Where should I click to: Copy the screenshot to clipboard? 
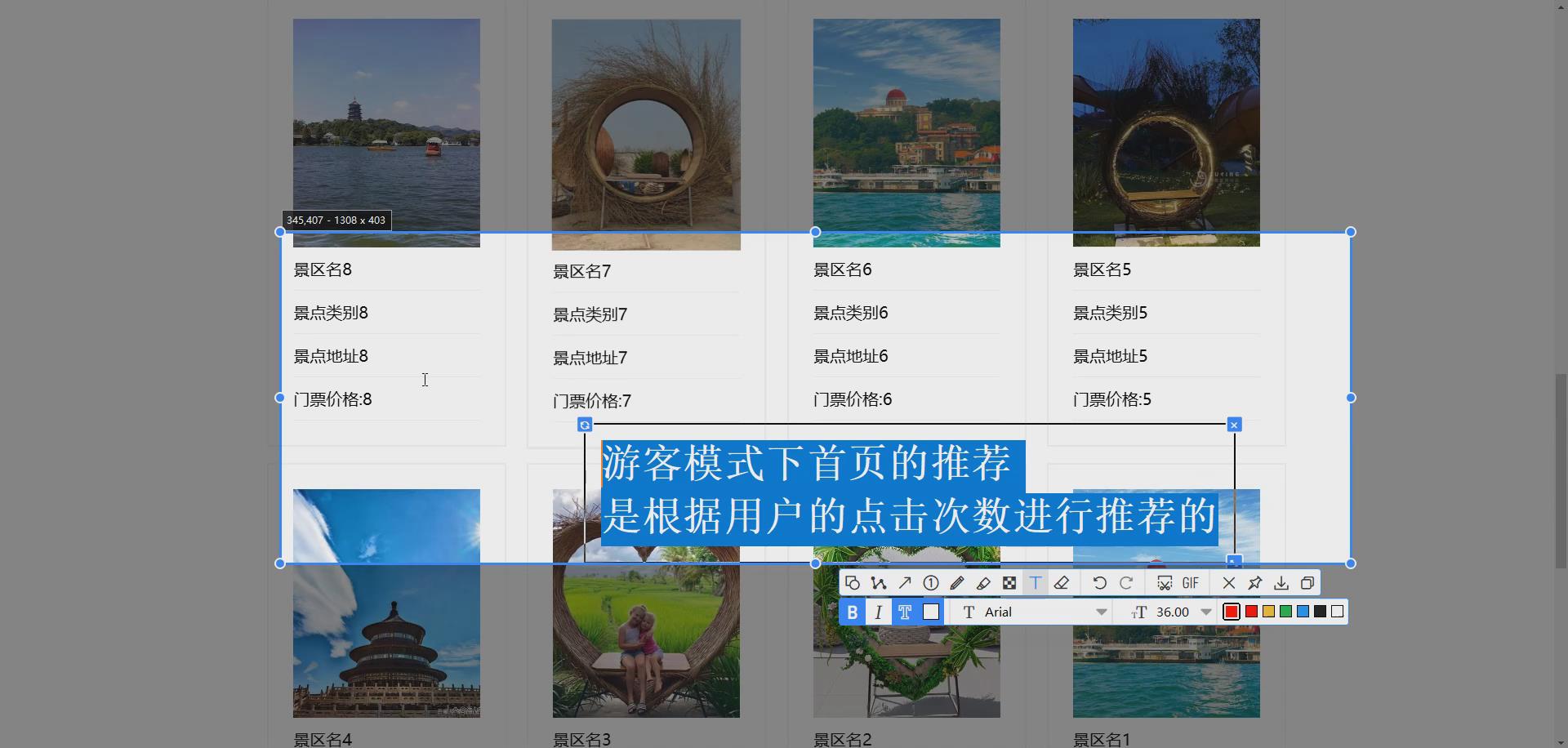1307,583
